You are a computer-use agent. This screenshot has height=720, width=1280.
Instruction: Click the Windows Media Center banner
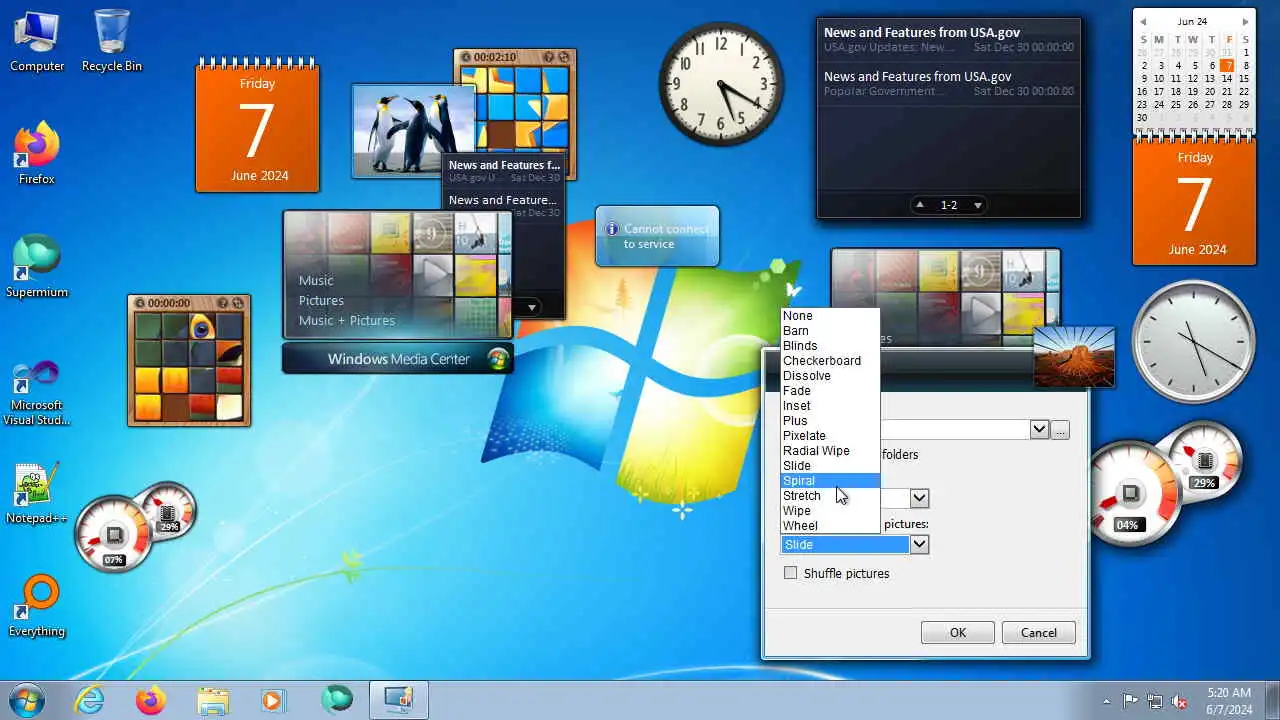click(x=398, y=359)
